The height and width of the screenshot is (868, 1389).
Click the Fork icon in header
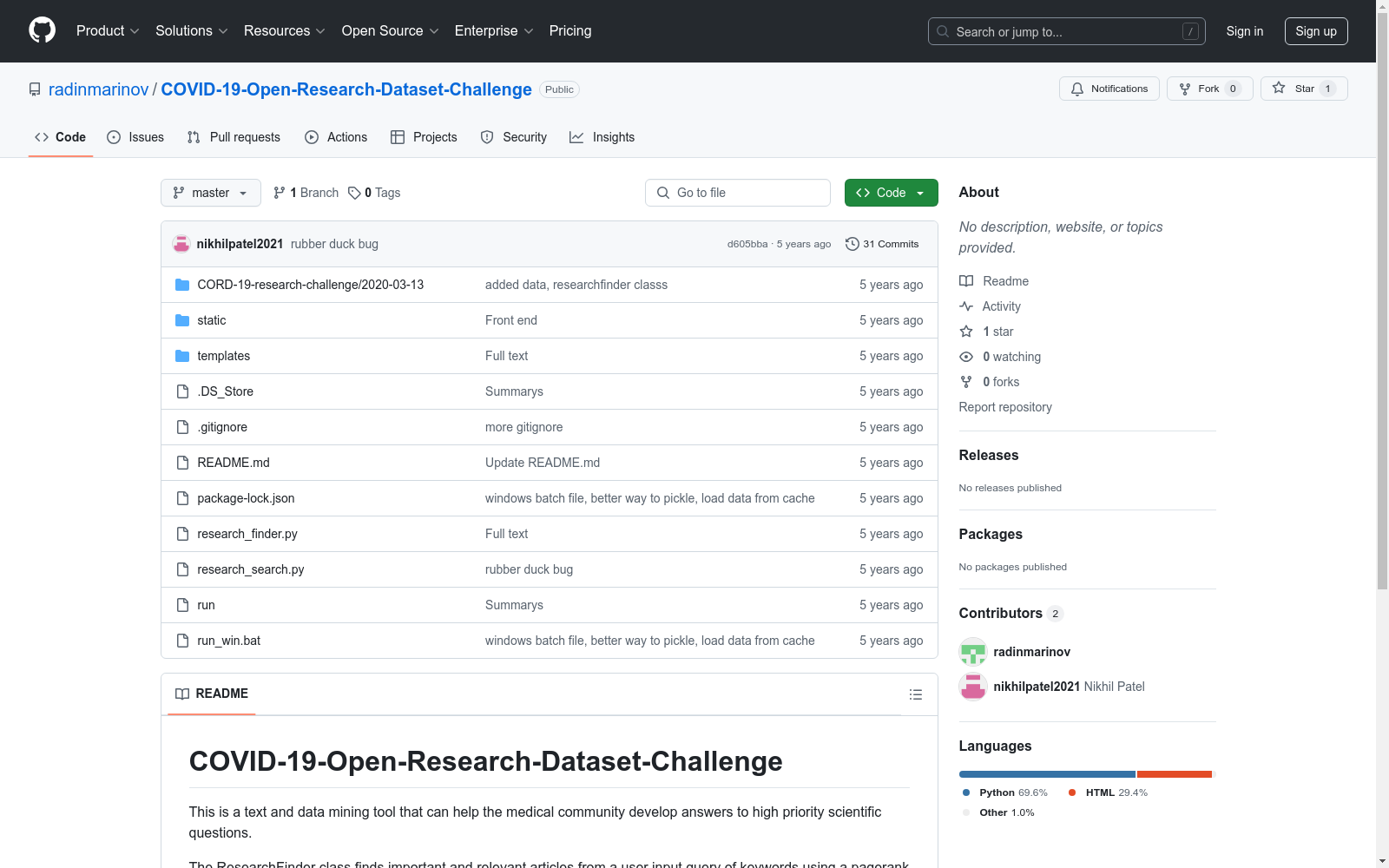1185,89
